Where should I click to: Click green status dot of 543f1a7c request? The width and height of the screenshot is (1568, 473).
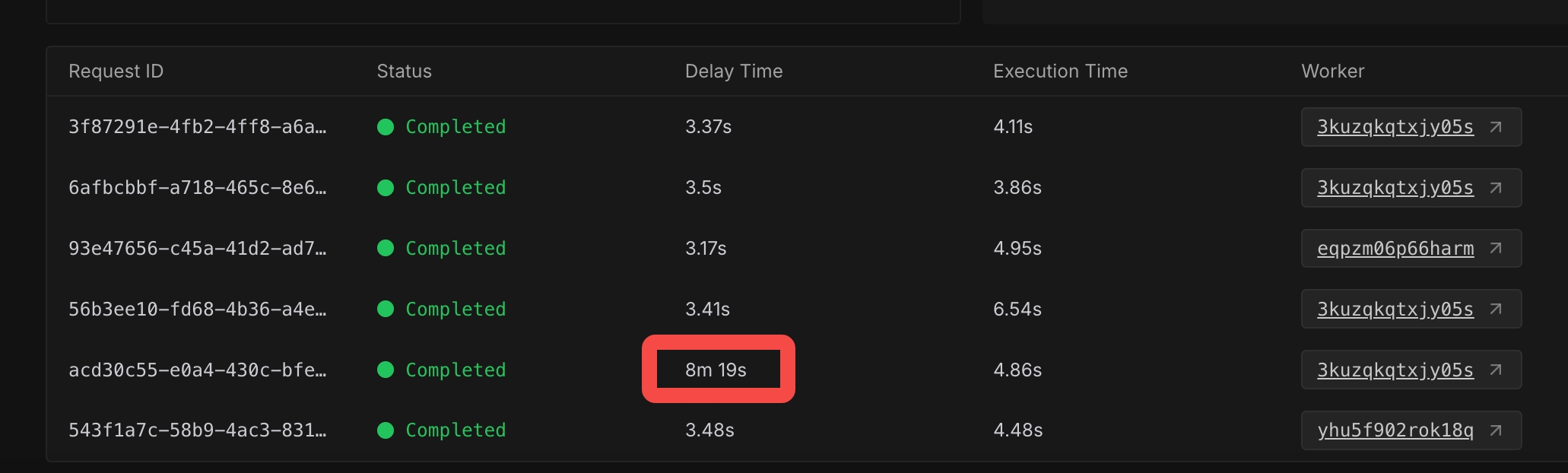tap(386, 430)
